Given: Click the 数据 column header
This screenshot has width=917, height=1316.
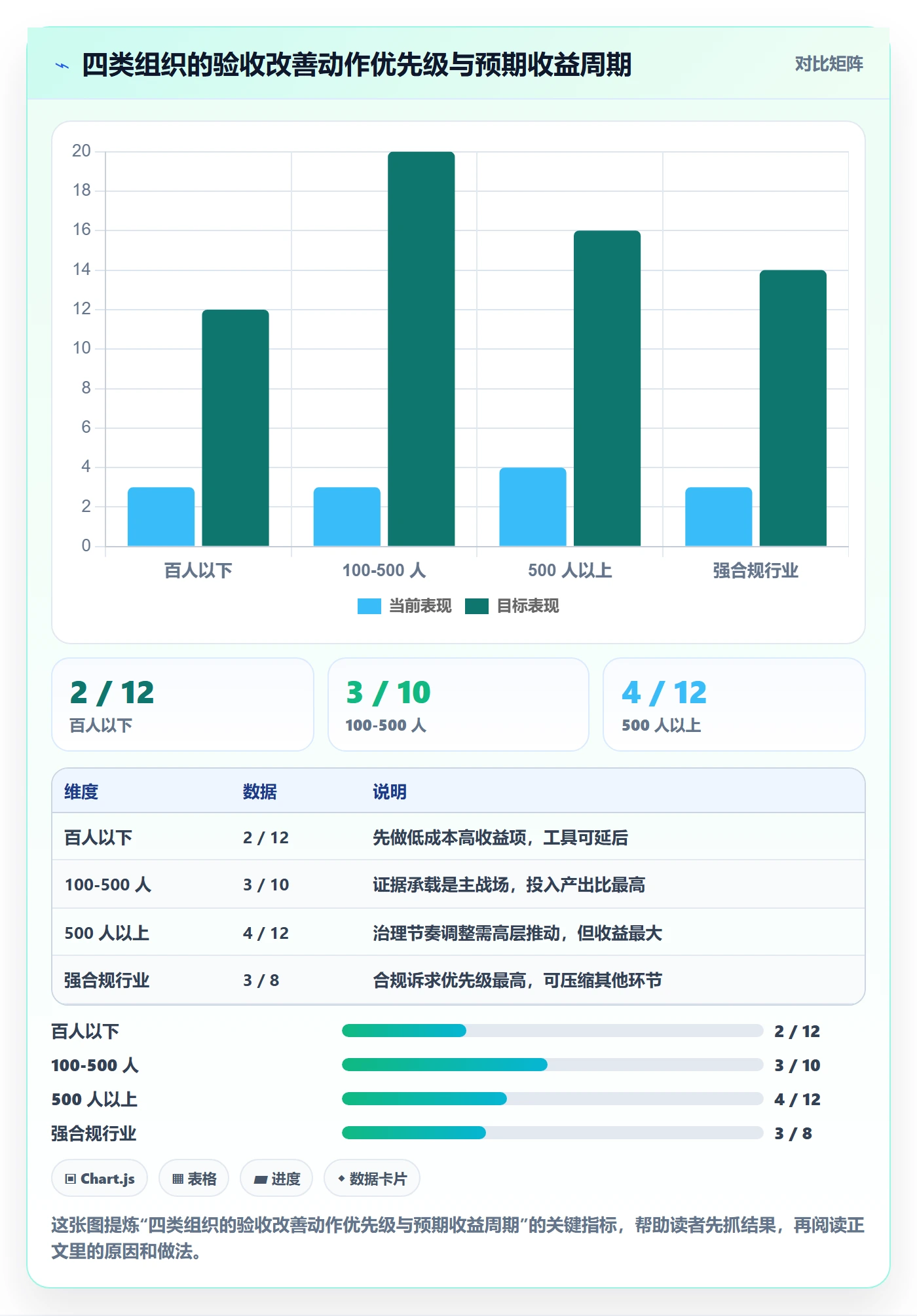Looking at the screenshot, I should click(x=260, y=792).
